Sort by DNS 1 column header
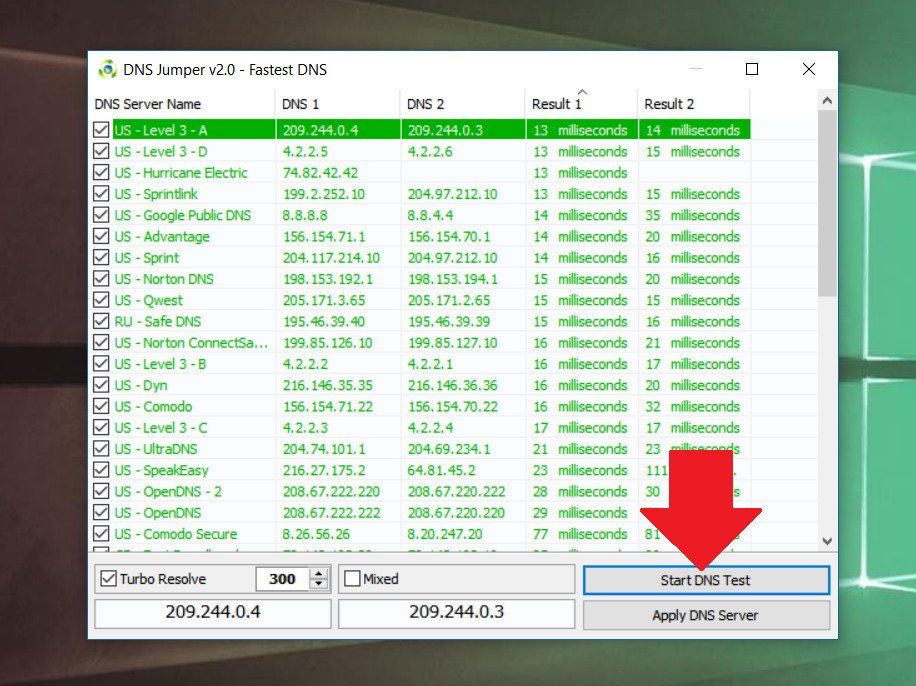The image size is (916, 686). tap(337, 104)
